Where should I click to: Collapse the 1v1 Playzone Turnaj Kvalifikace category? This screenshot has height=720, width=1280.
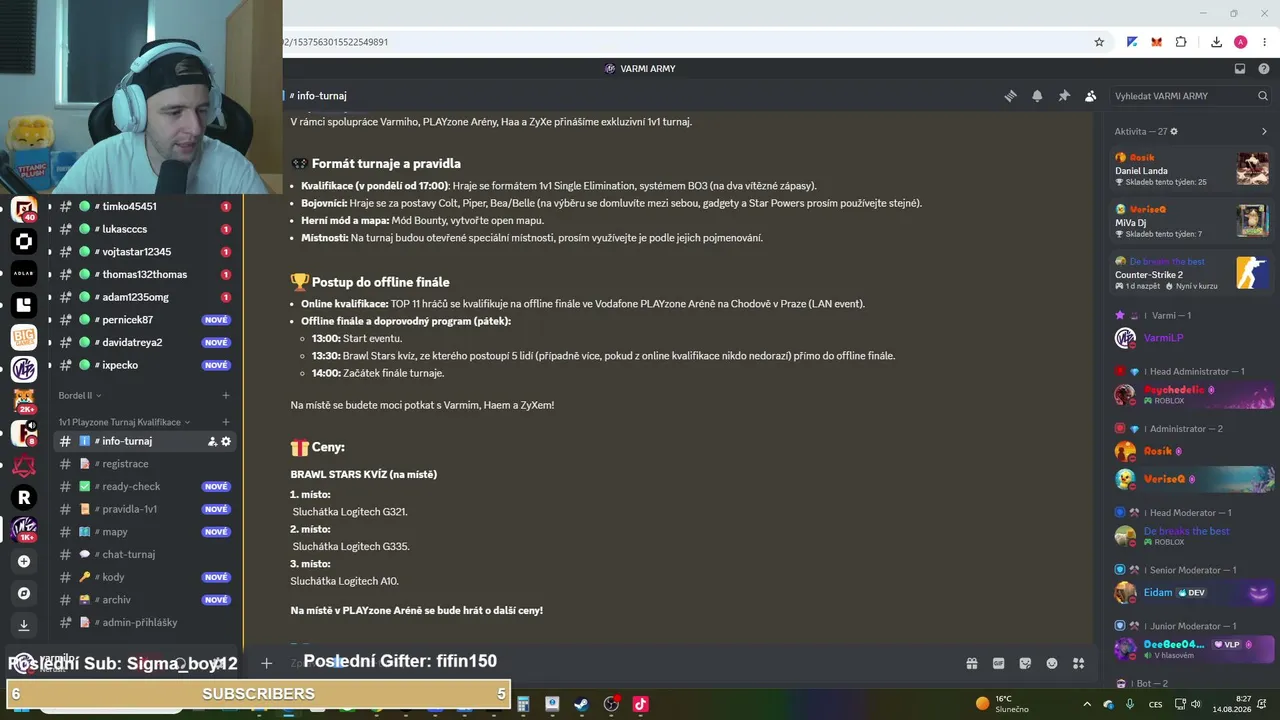[124, 422]
